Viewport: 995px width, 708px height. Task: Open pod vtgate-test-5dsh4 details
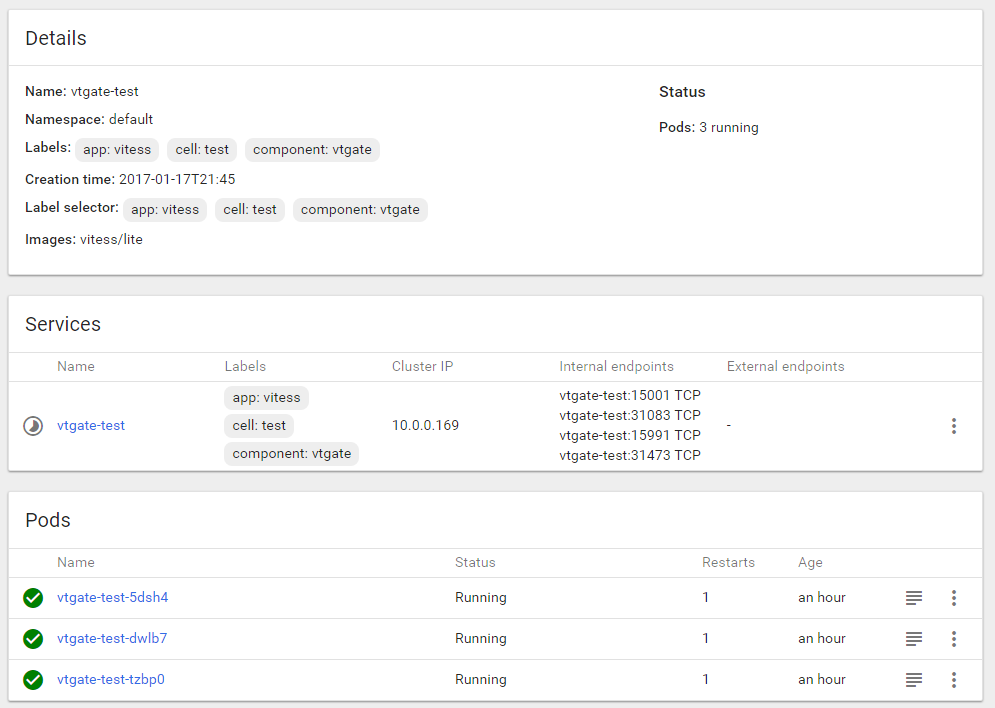pos(112,598)
